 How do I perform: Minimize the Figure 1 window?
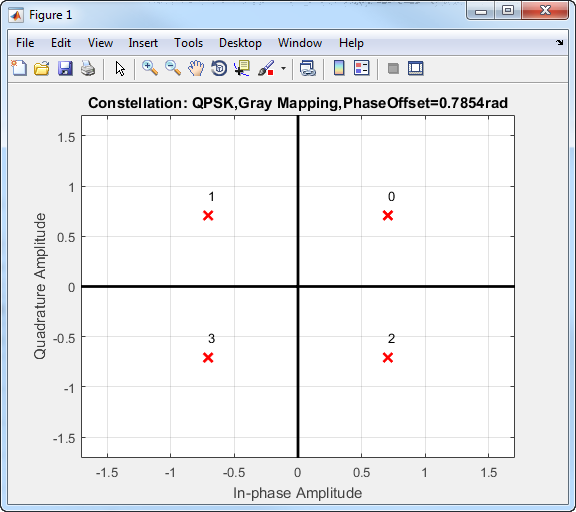[480, 11]
